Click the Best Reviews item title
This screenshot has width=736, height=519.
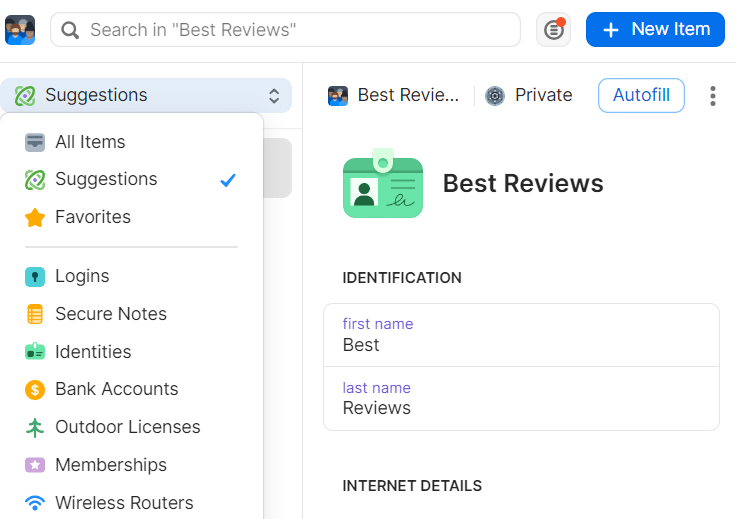click(x=523, y=183)
